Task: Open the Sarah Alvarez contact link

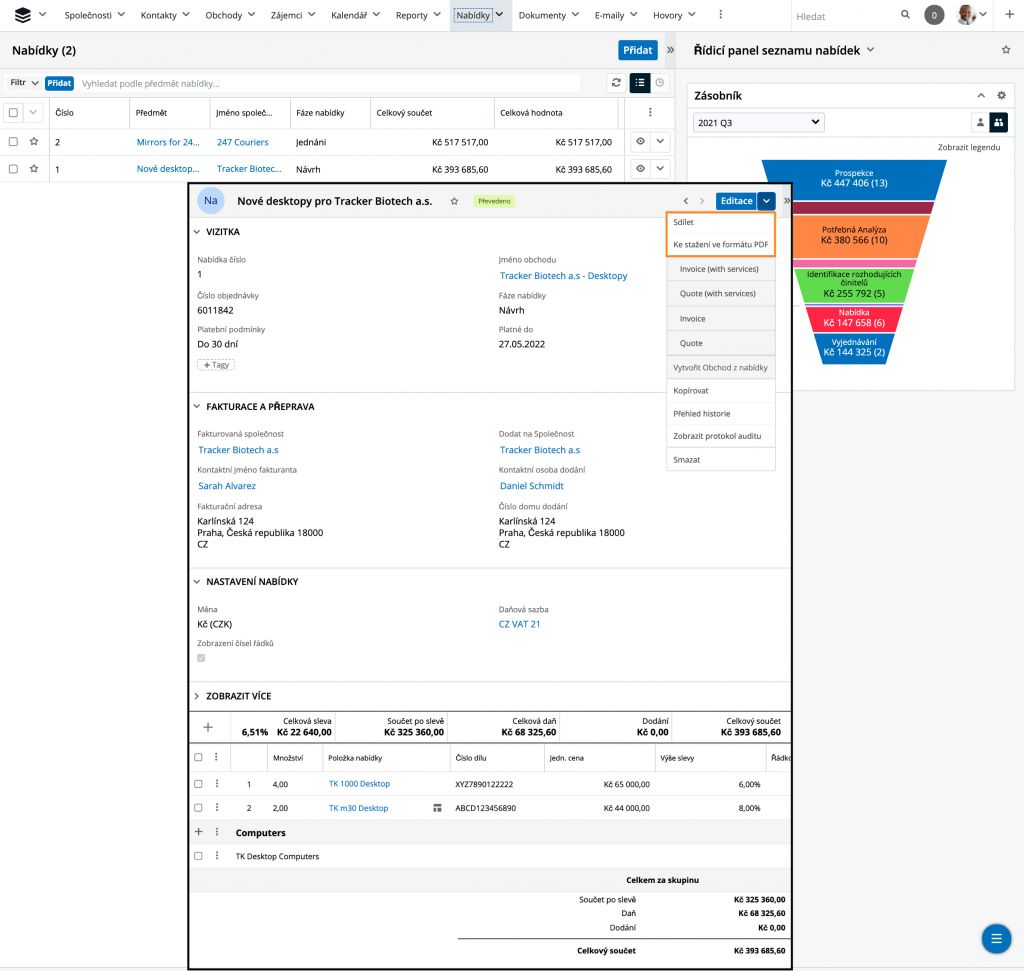Action: pyautogui.click(x=224, y=486)
